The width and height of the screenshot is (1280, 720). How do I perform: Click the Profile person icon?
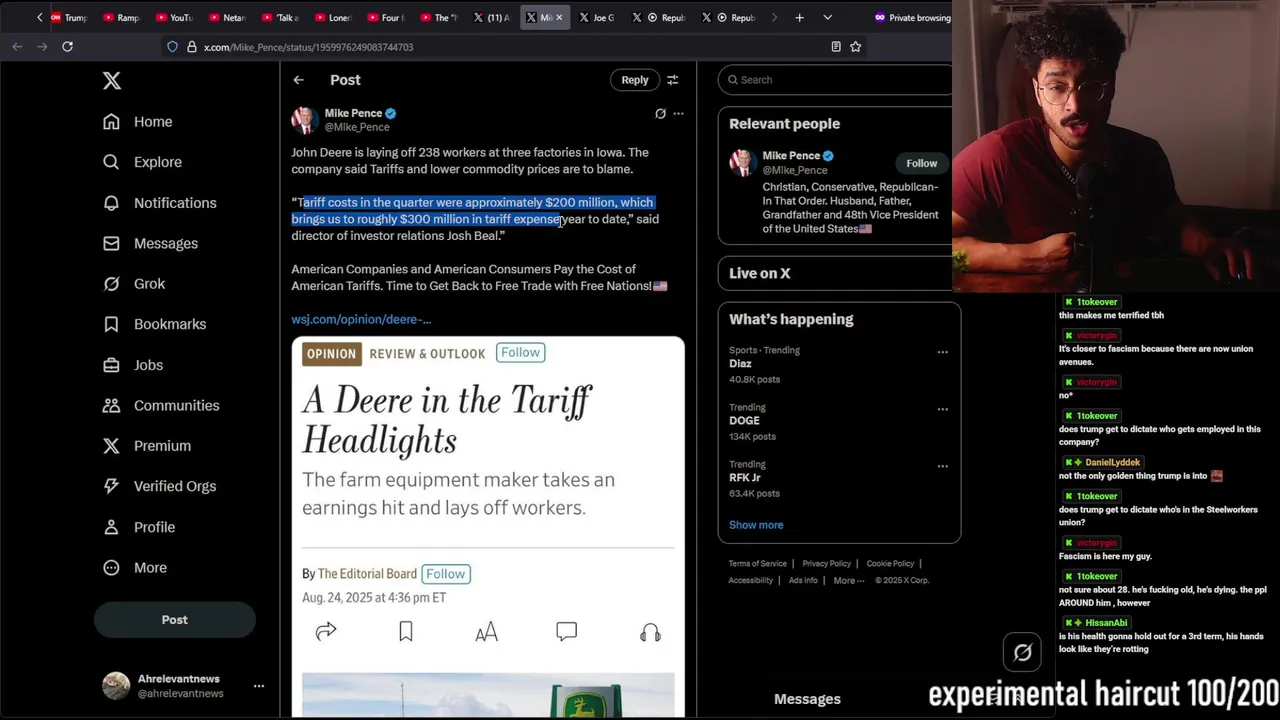(x=111, y=527)
